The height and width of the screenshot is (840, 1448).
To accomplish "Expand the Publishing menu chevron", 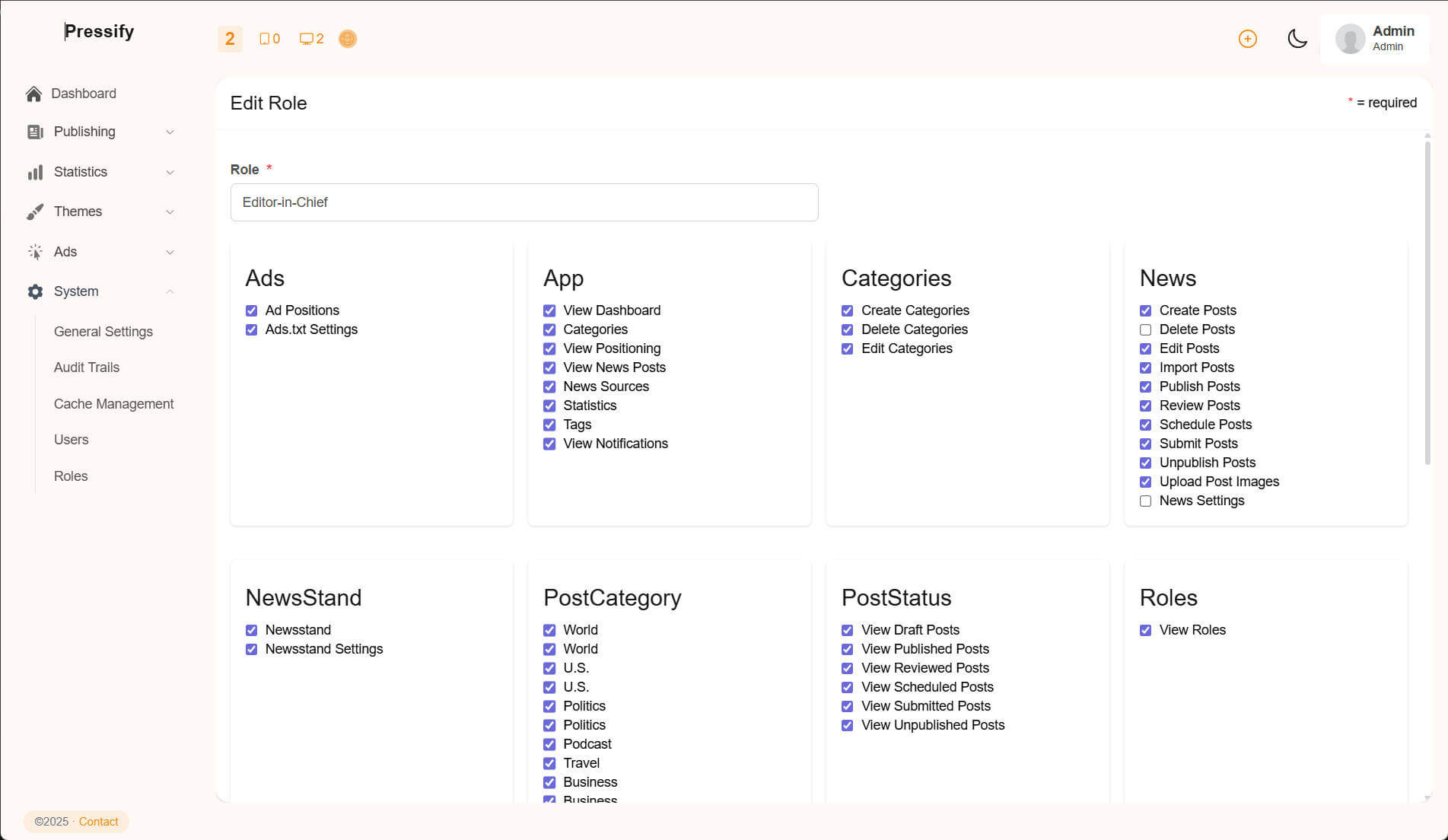I will (170, 132).
